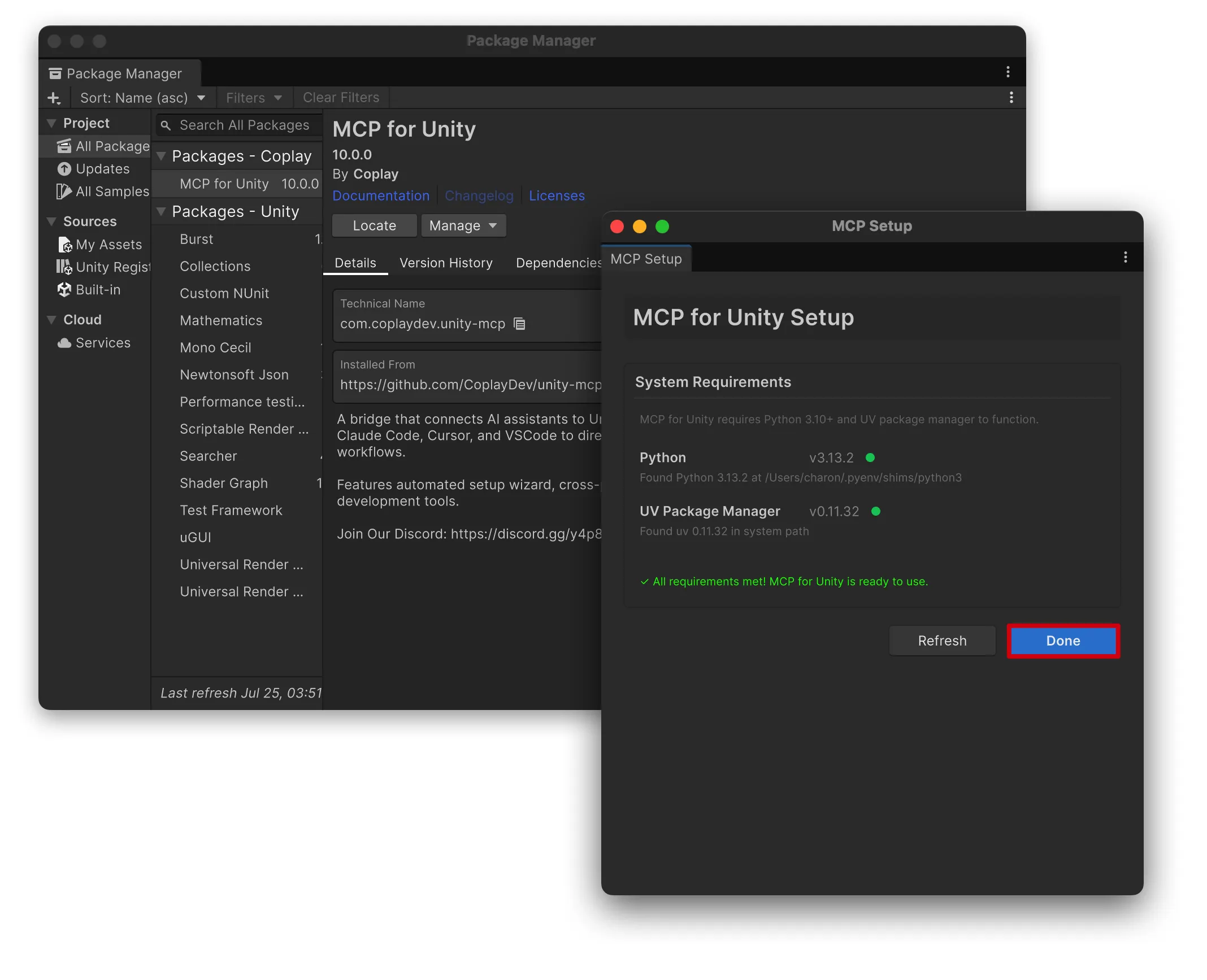Screen dimensions: 1207x980
Task: Select the Burst package
Action: click(x=237, y=239)
